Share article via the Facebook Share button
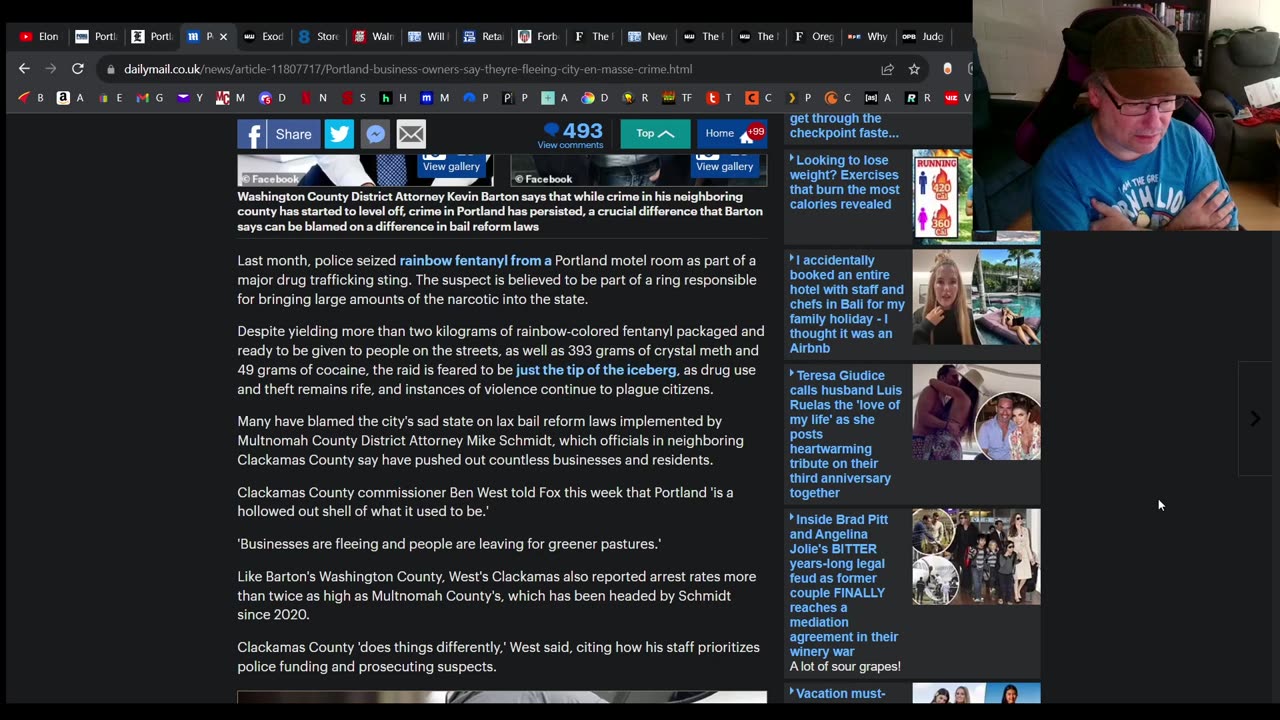This screenshot has height=720, width=1280. tap(278, 134)
